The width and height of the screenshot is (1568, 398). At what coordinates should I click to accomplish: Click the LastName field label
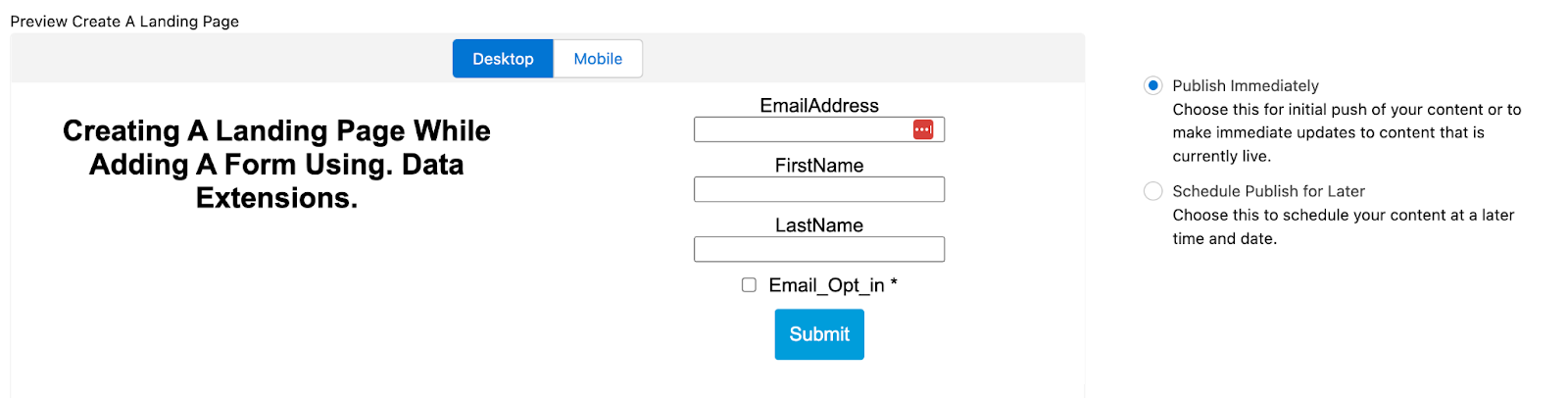tap(819, 224)
